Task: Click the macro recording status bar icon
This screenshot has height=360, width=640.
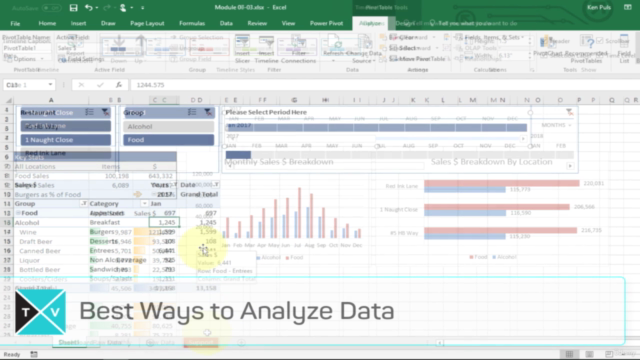Action: [x=34, y=354]
